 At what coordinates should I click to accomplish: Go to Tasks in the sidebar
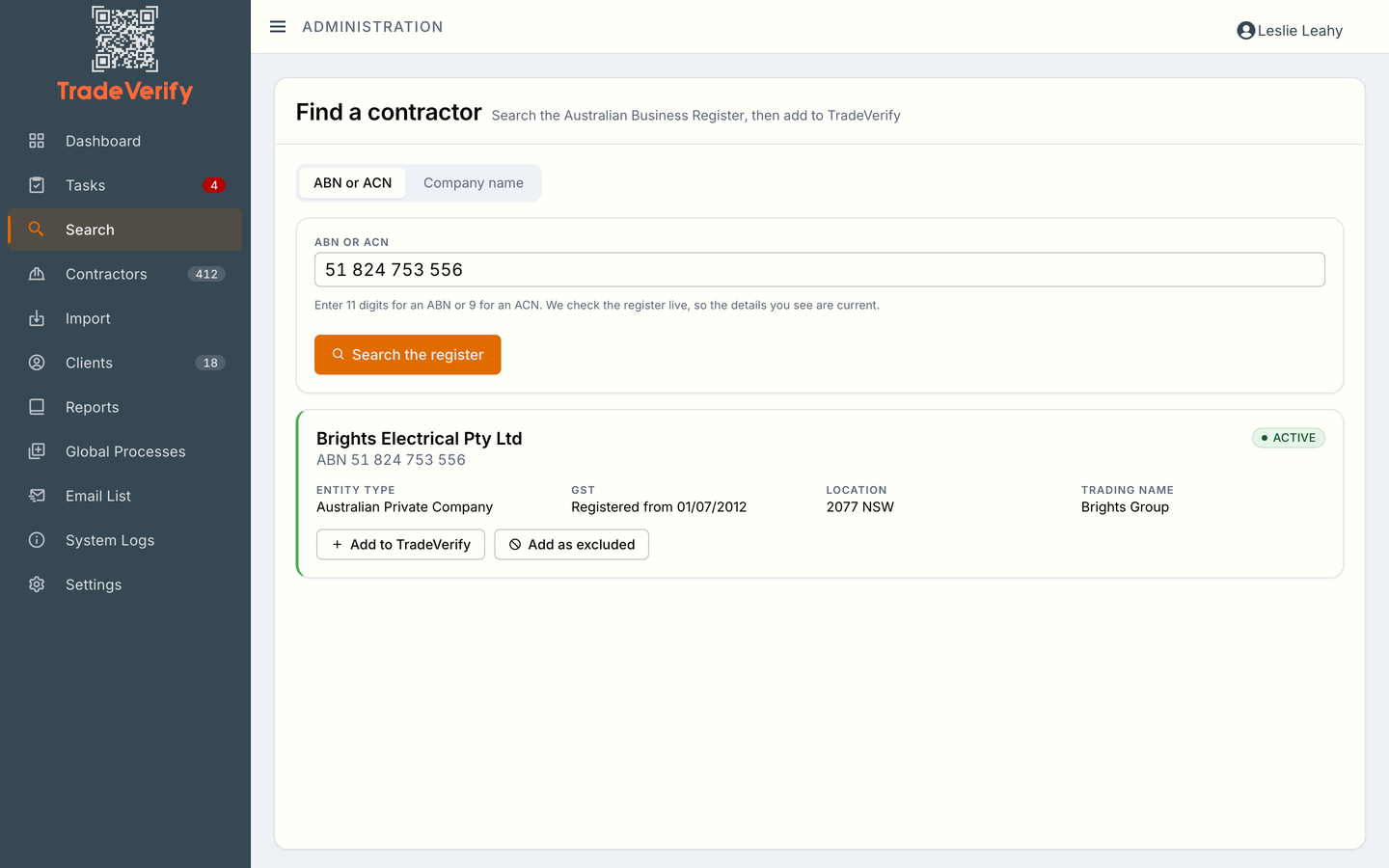[125, 185]
